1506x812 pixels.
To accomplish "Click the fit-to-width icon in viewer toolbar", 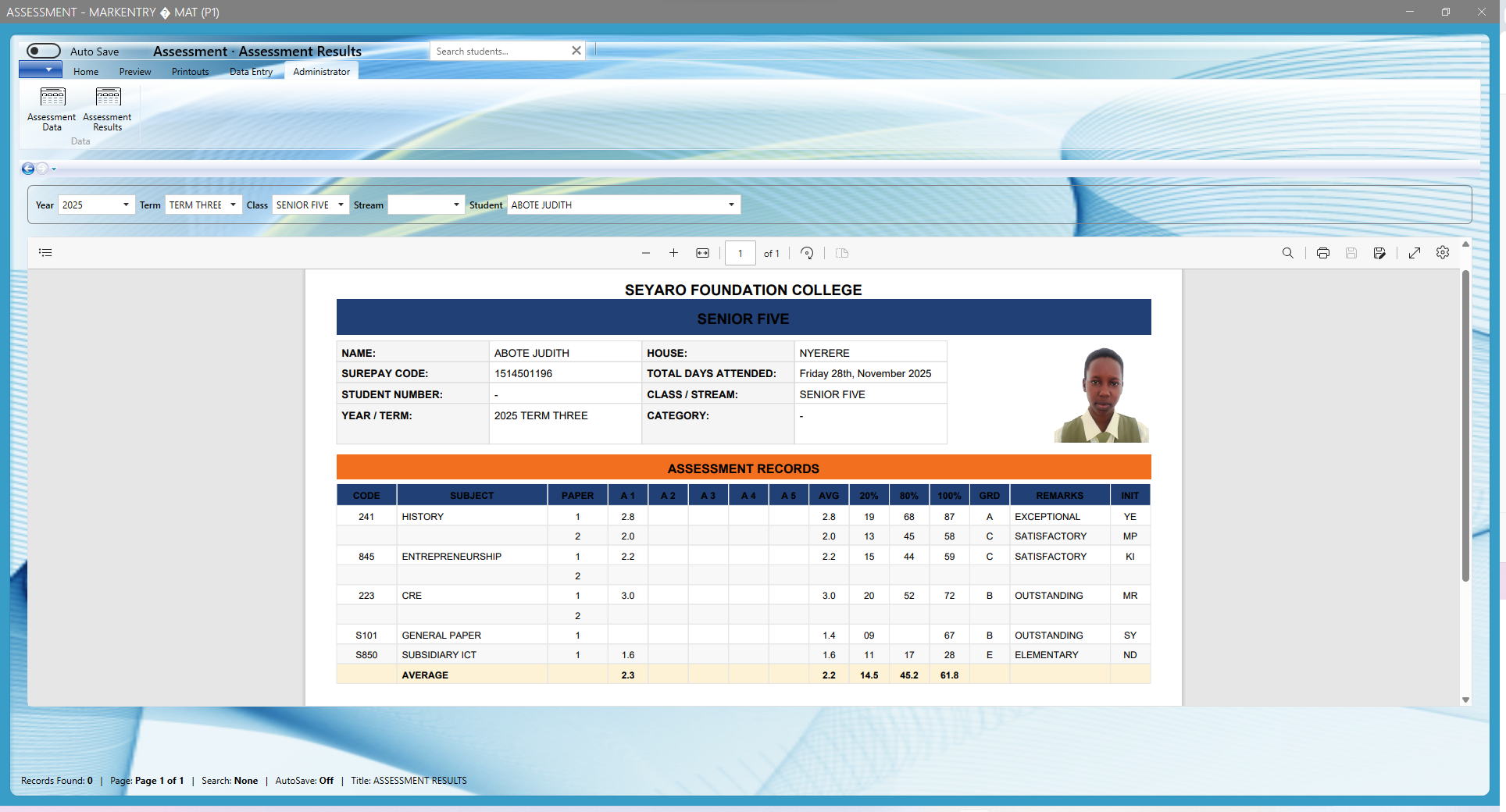I will click(x=702, y=253).
